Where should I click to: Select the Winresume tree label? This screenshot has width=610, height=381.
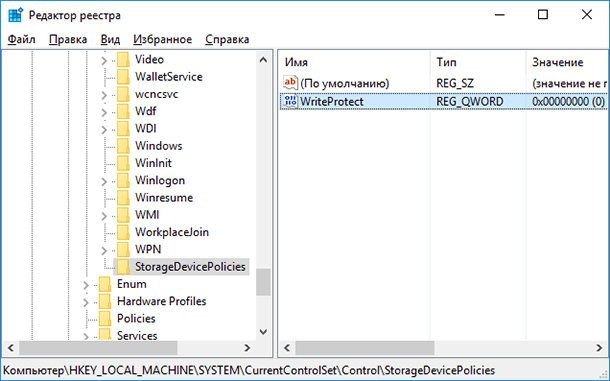(x=164, y=198)
